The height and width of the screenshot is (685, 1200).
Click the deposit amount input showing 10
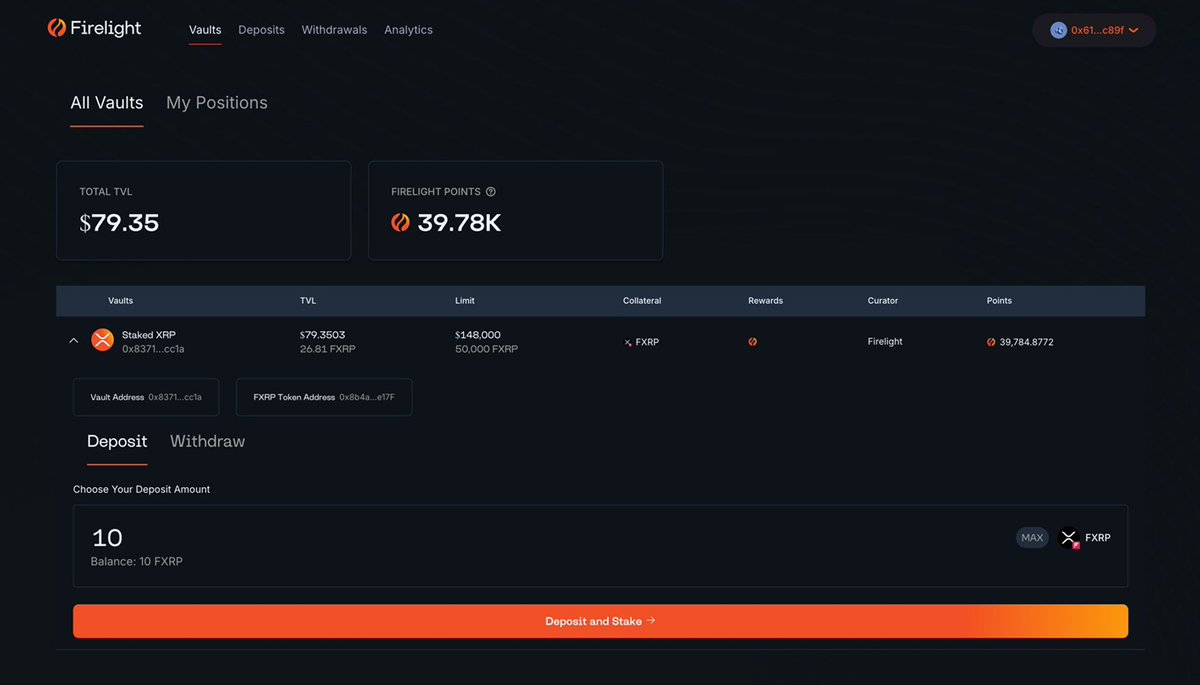tap(107, 537)
